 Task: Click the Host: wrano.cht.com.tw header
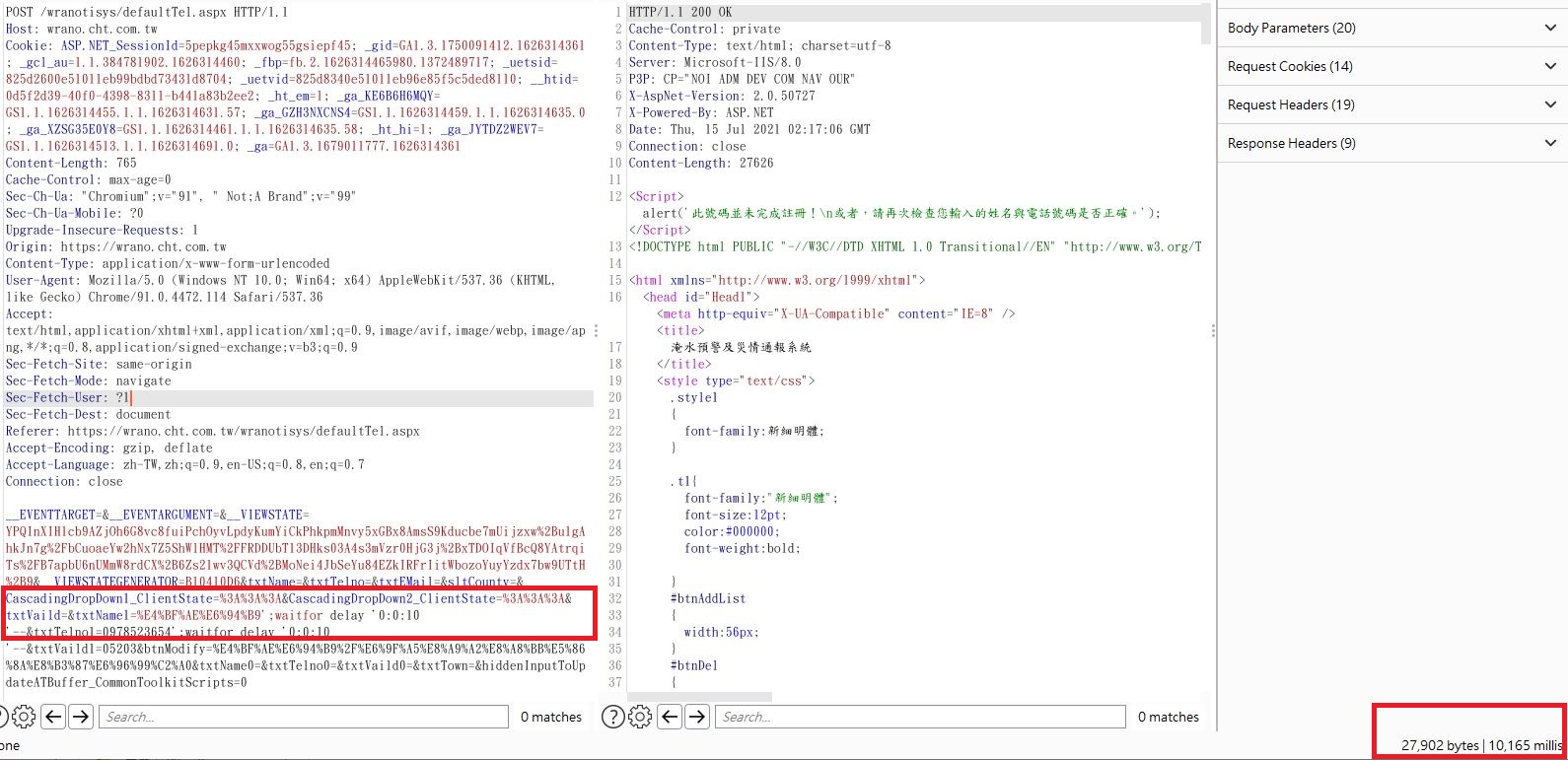tap(82, 29)
